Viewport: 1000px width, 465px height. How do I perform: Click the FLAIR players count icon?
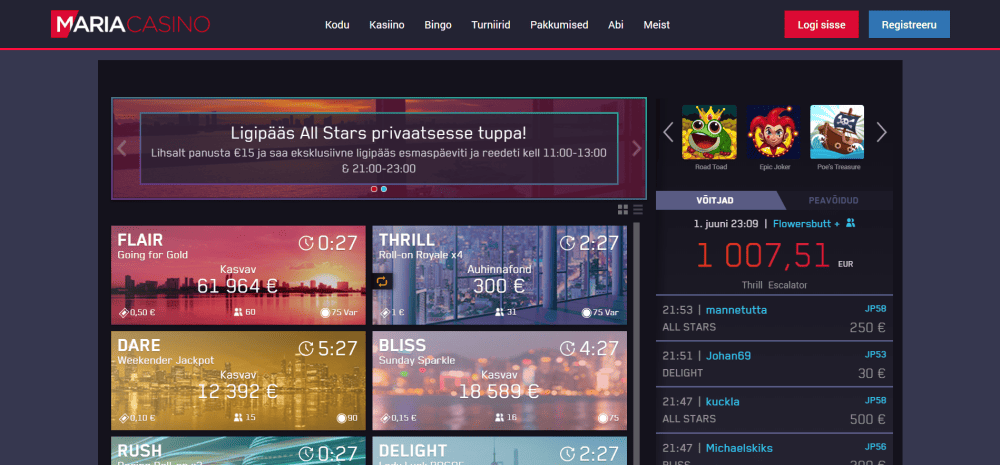tap(239, 313)
